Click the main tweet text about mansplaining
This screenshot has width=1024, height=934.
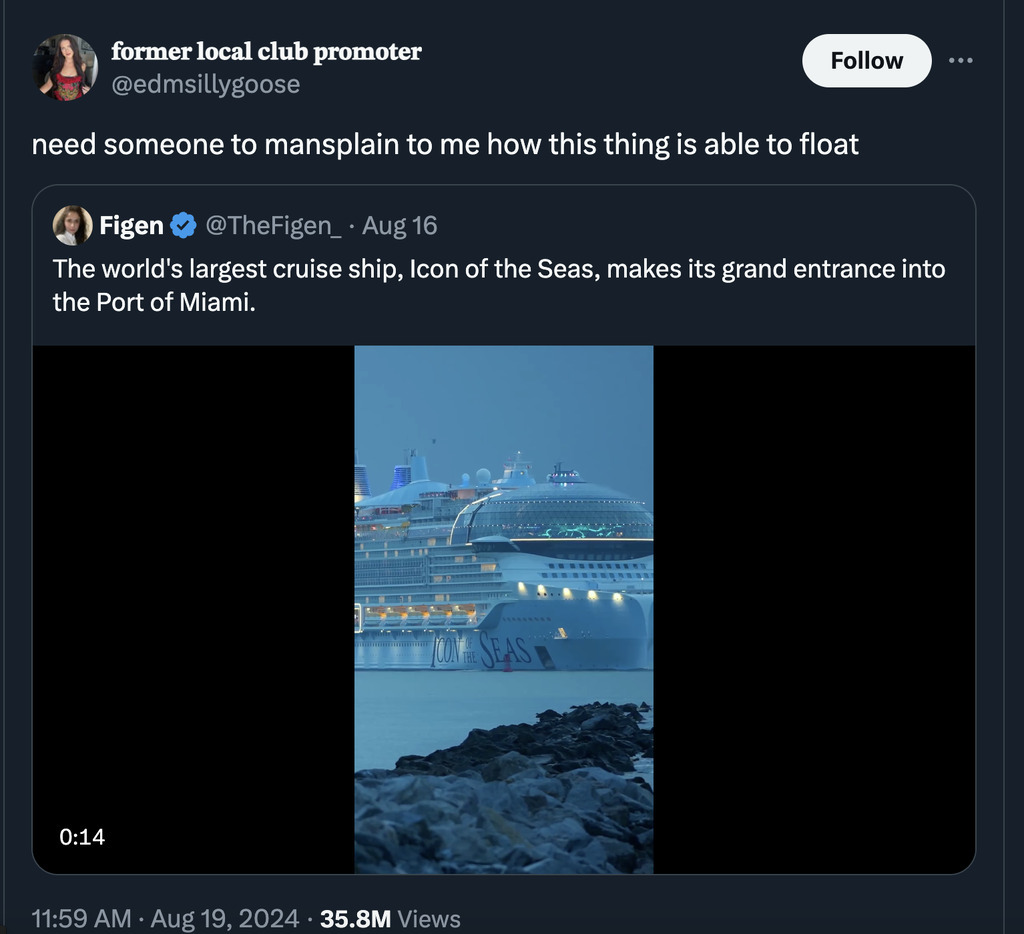coord(445,145)
